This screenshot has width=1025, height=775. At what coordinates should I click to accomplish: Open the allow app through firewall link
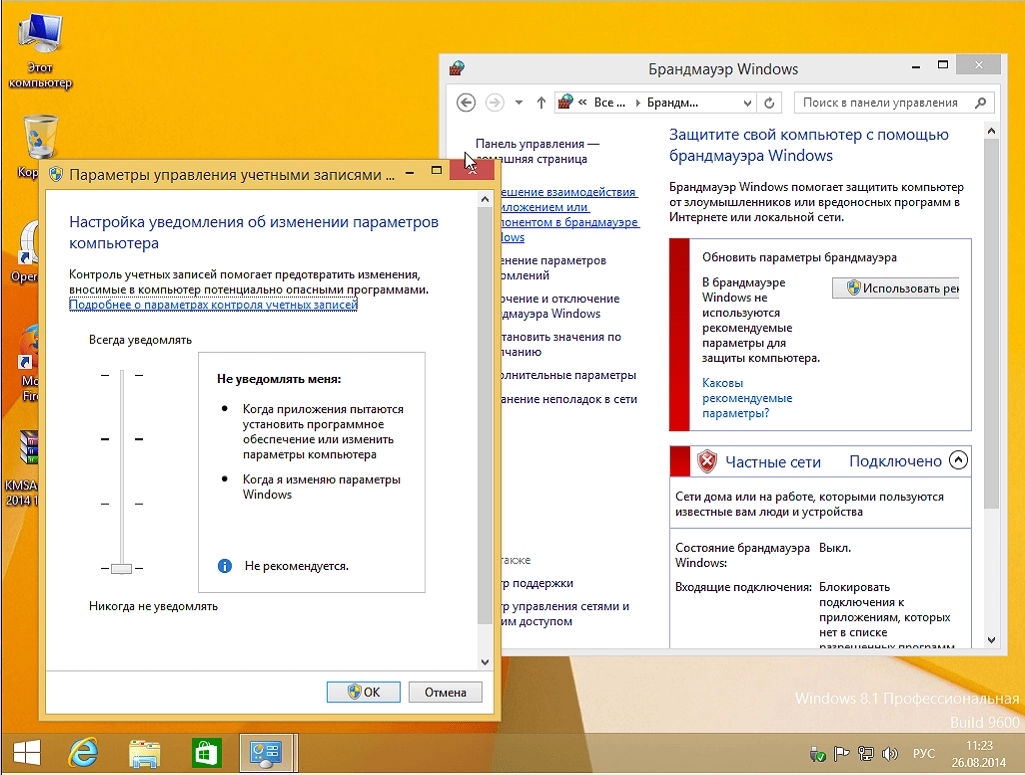point(569,214)
